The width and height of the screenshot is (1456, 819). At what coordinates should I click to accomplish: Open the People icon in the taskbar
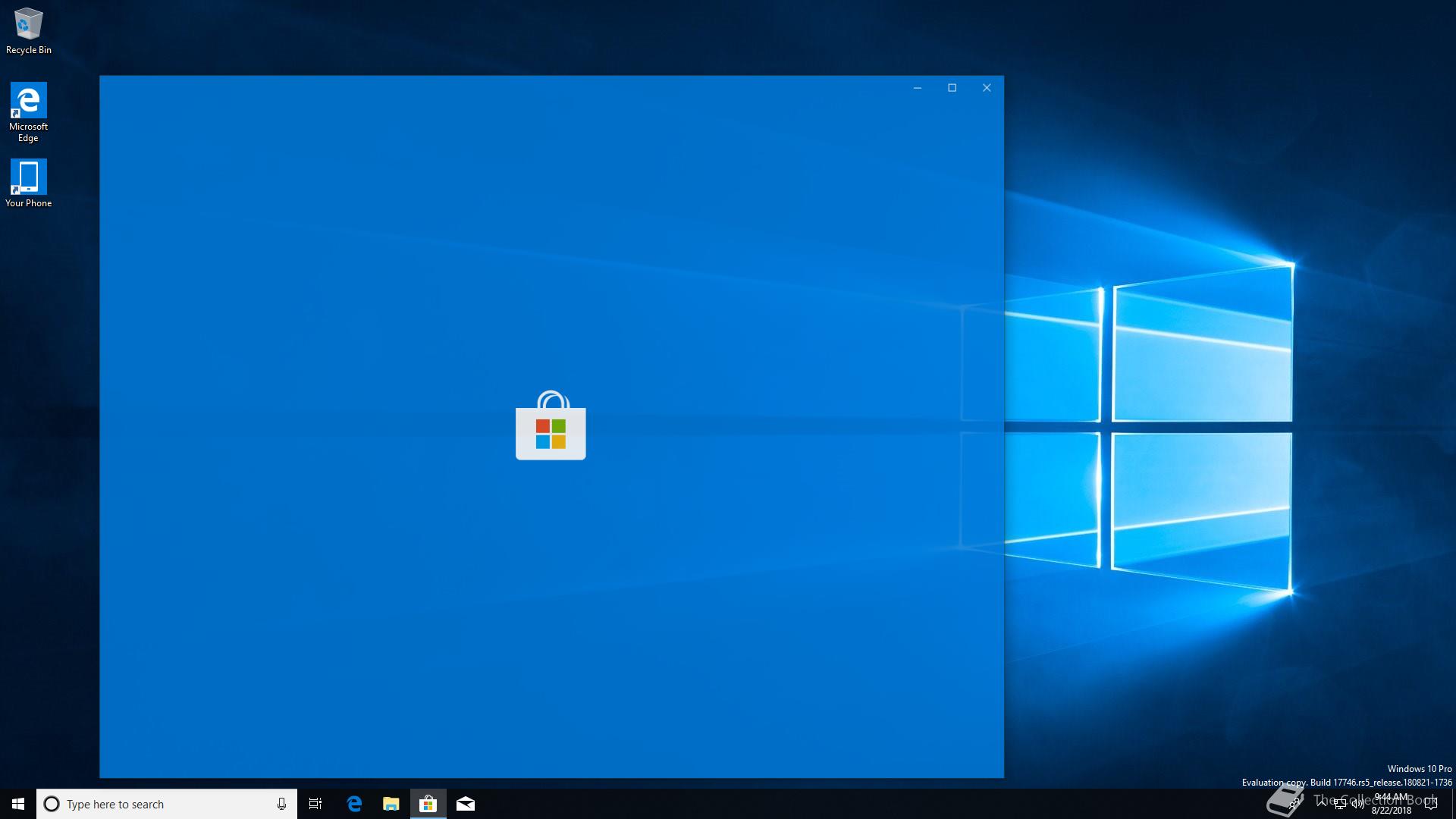(1294, 804)
